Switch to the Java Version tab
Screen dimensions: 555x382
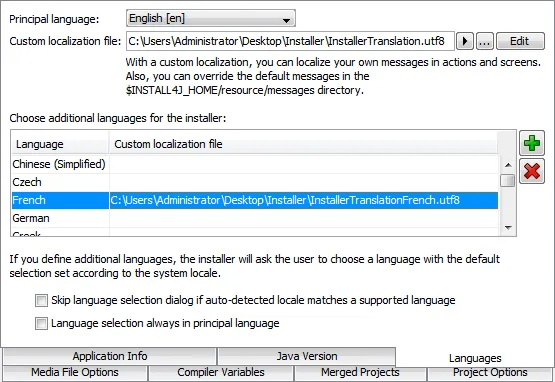[307, 356]
